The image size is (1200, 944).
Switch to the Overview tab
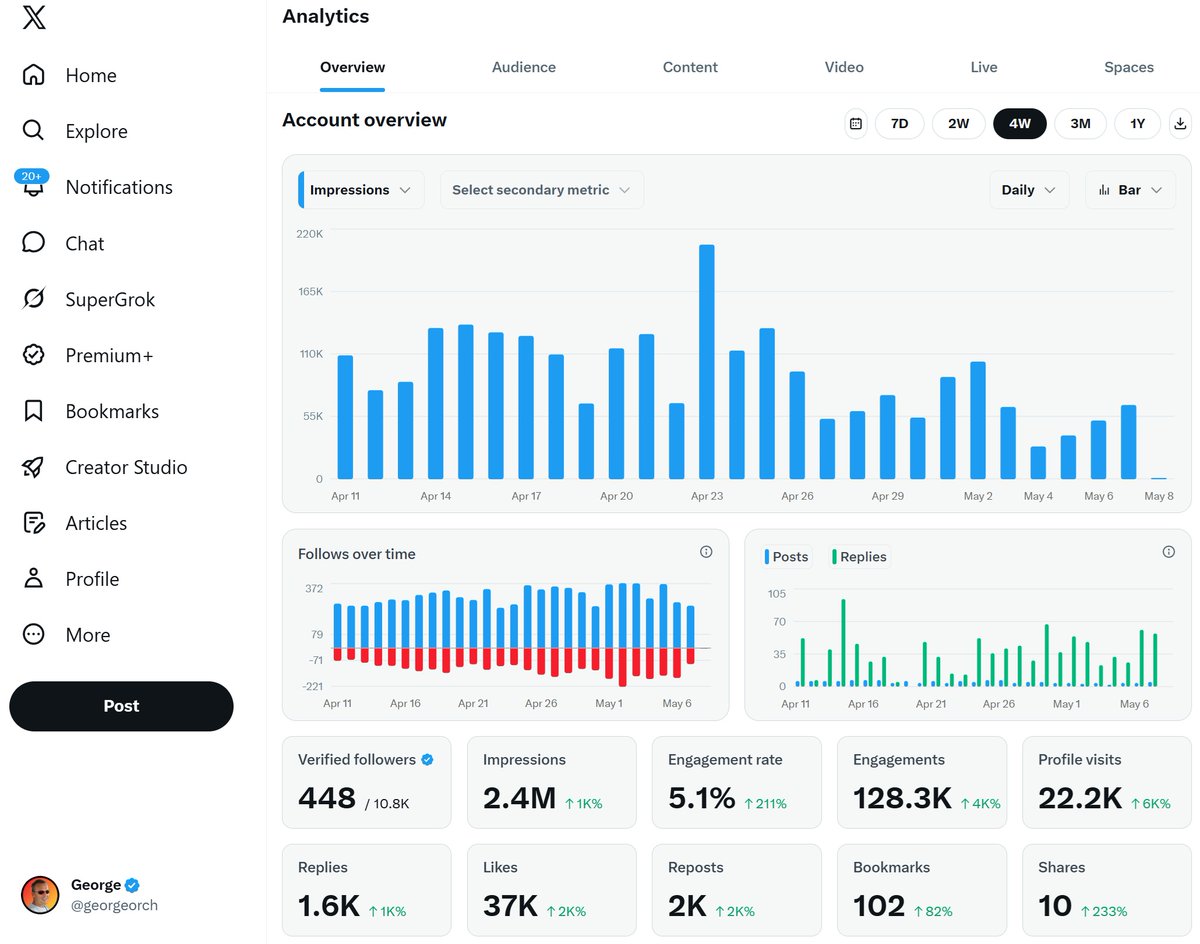tap(352, 67)
